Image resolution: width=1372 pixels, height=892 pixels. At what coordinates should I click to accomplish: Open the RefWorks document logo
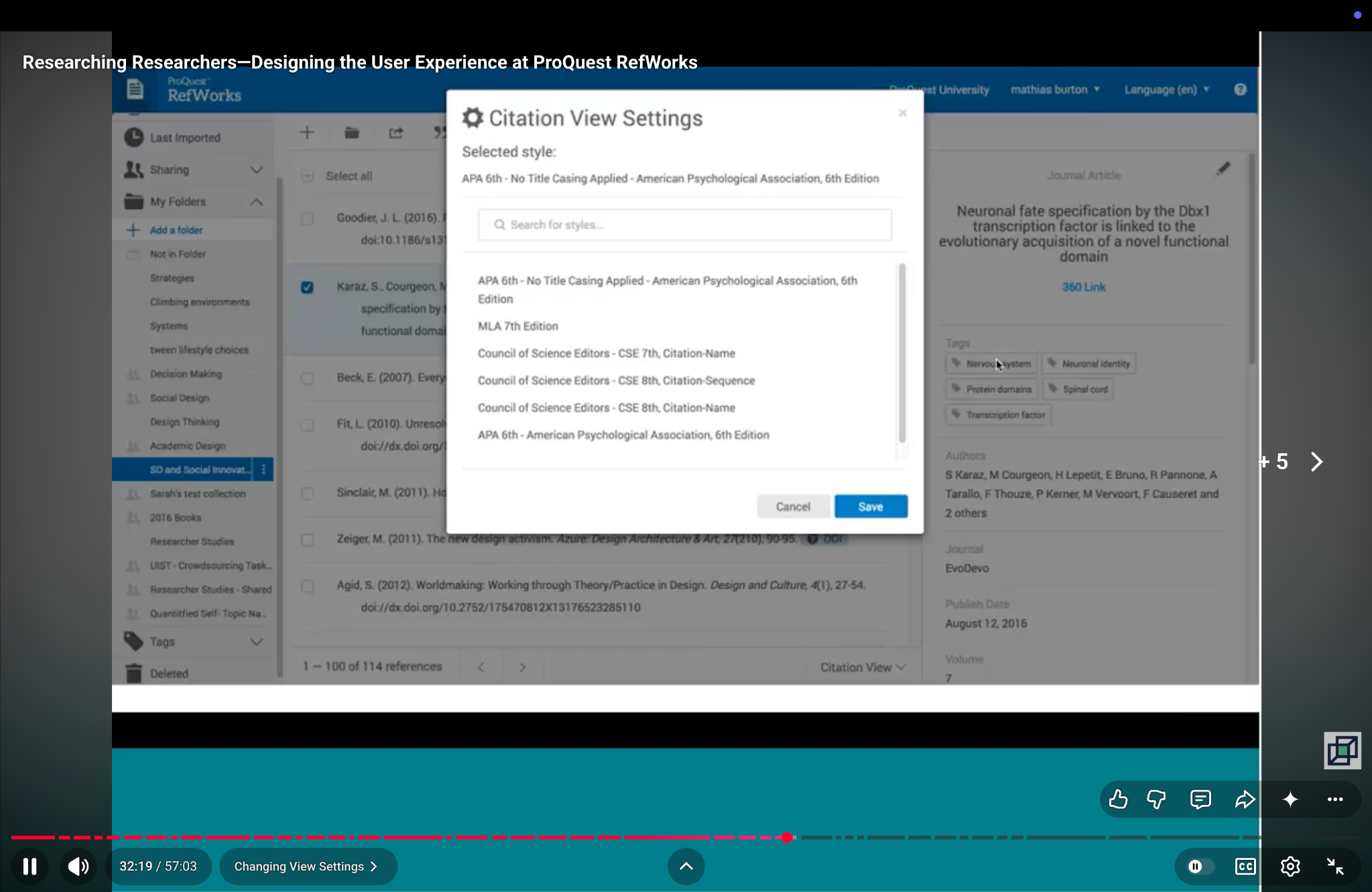click(x=135, y=88)
